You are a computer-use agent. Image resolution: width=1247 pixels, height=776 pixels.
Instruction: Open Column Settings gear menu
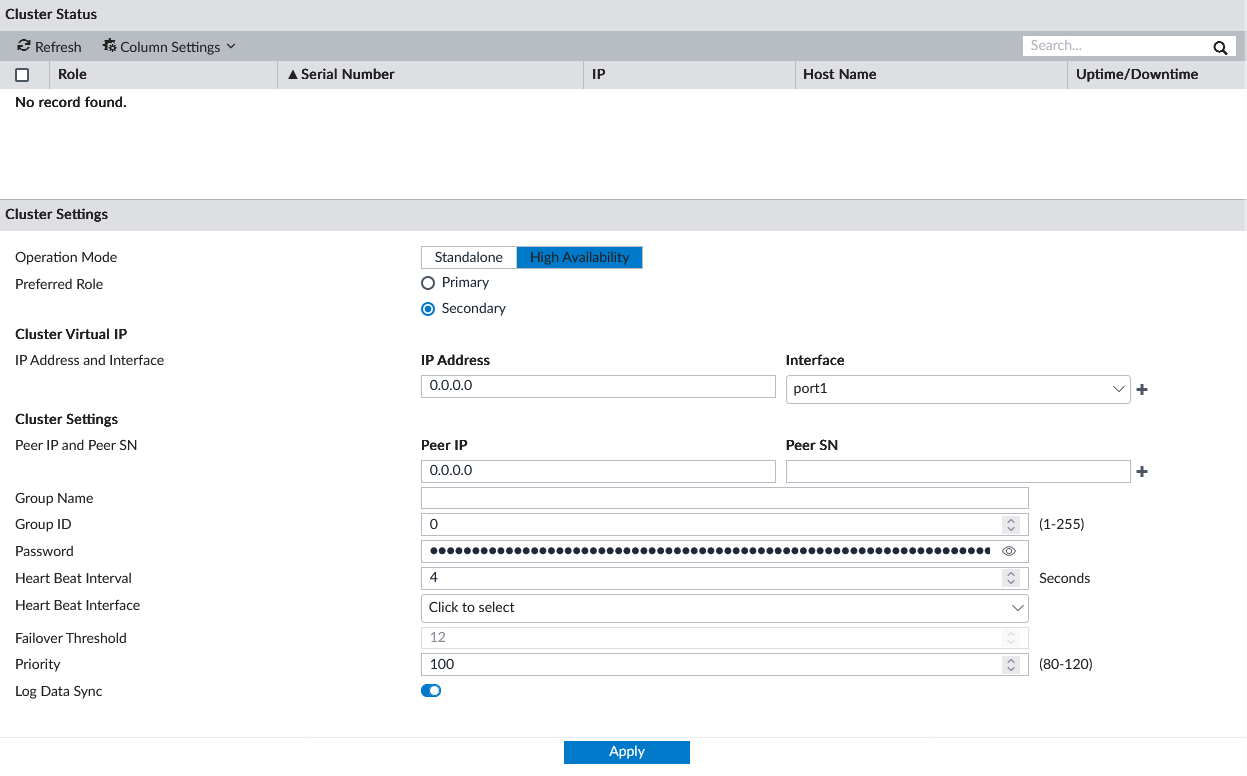click(110, 47)
